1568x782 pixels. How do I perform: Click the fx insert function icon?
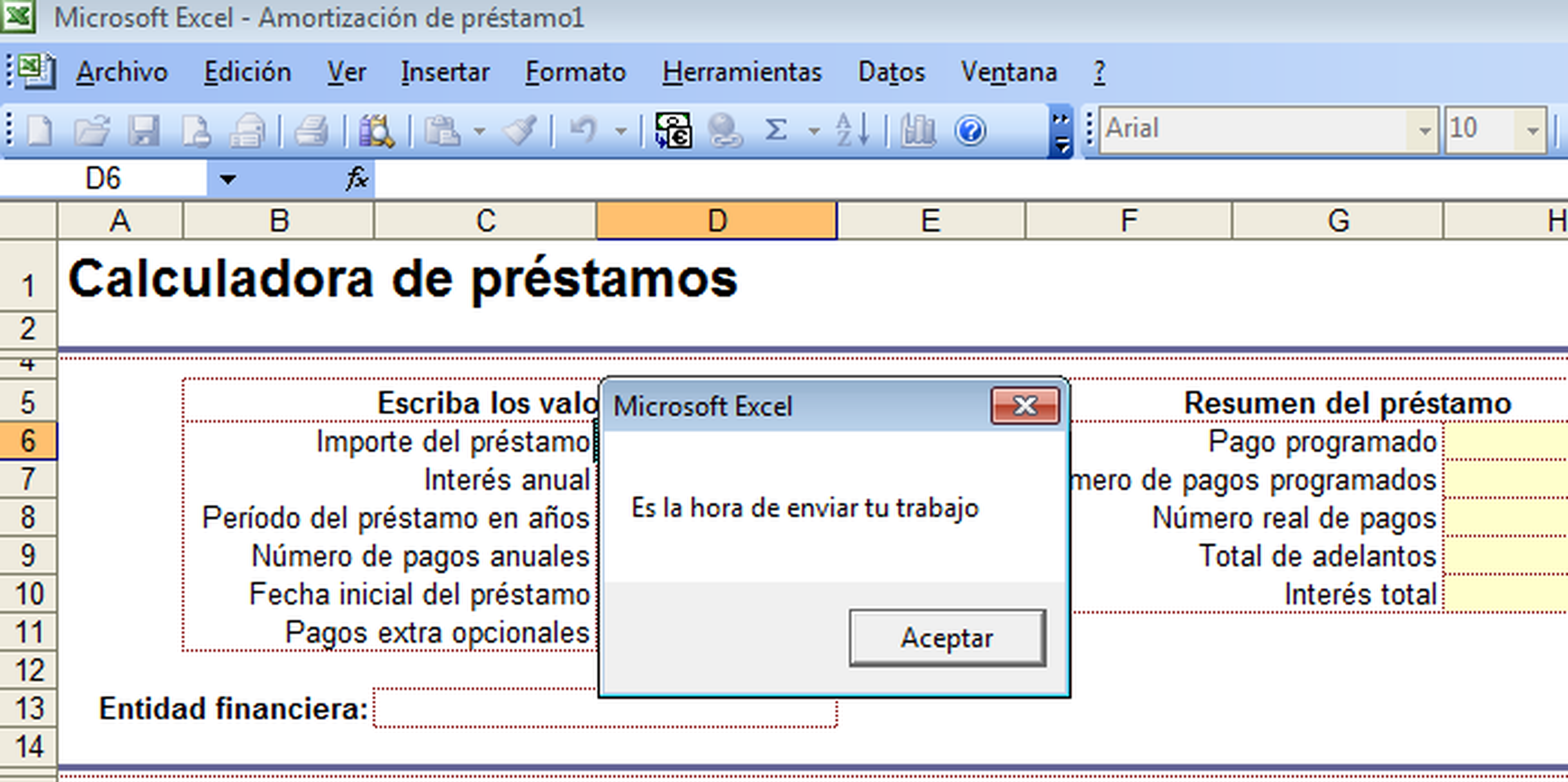357,179
